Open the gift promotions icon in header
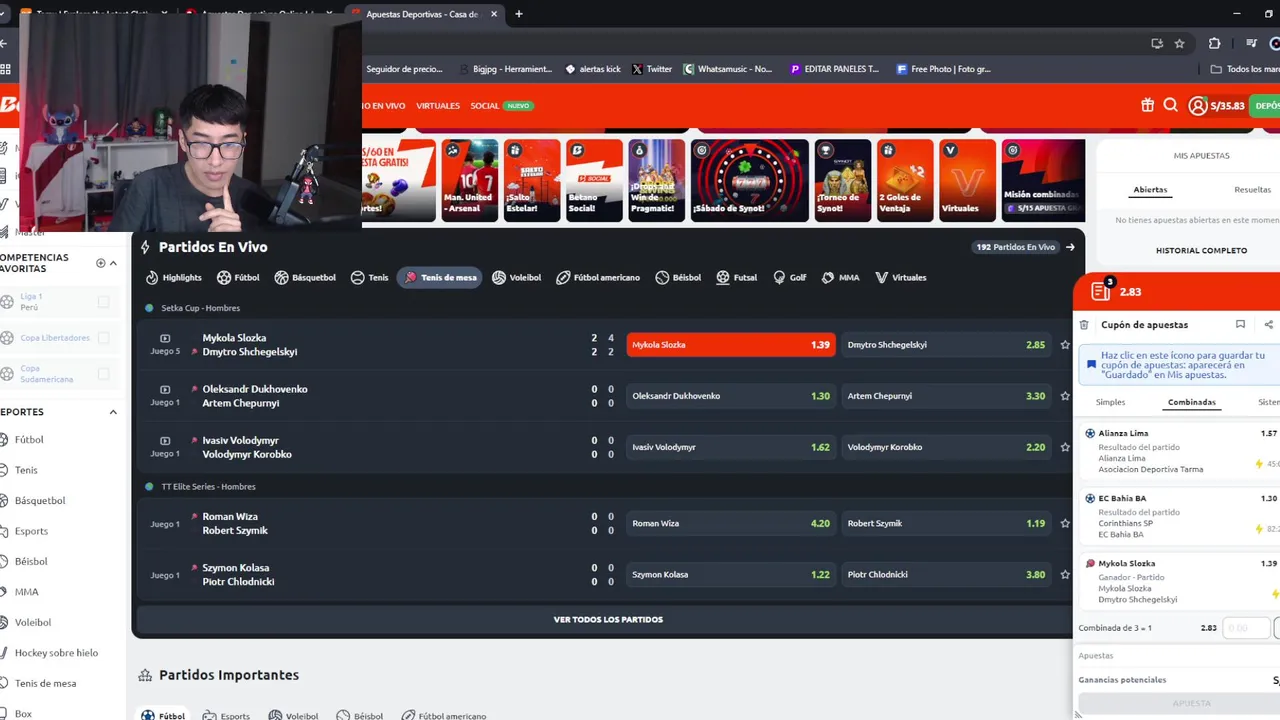1280x720 pixels. pos(1147,105)
